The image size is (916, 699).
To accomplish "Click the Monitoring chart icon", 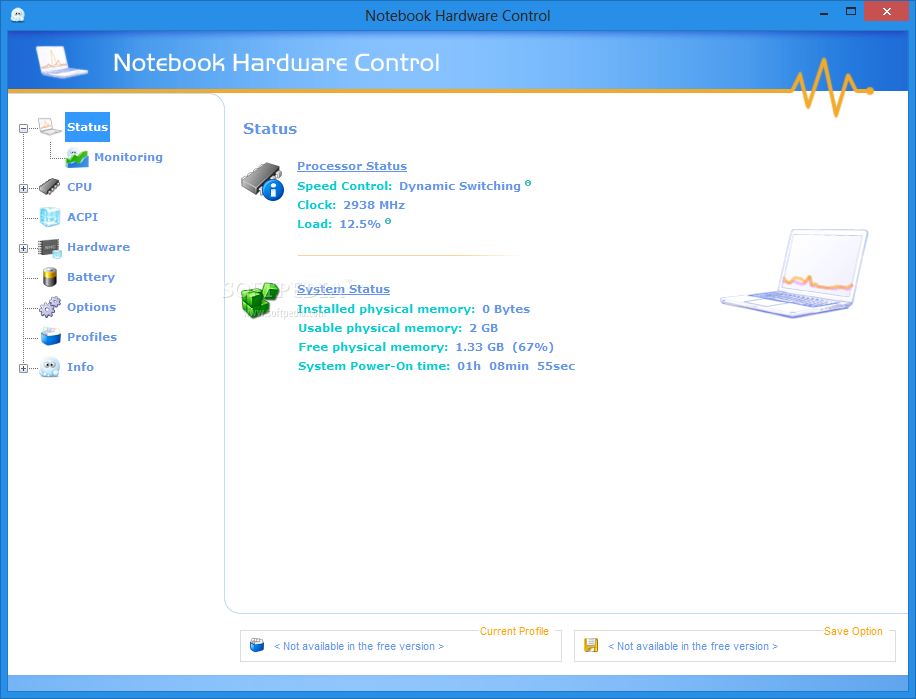I will coord(77,157).
